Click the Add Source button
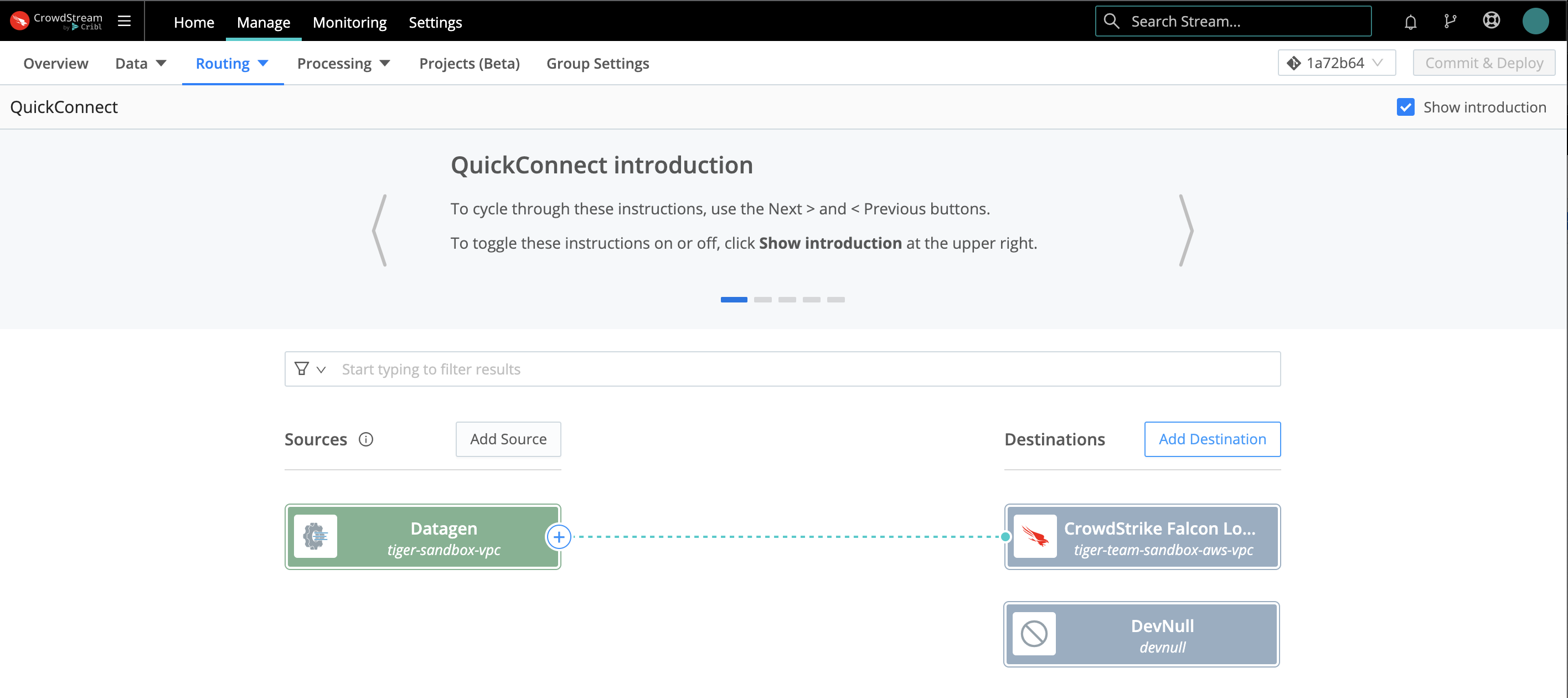Image resolution: width=1568 pixels, height=698 pixels. click(x=508, y=439)
